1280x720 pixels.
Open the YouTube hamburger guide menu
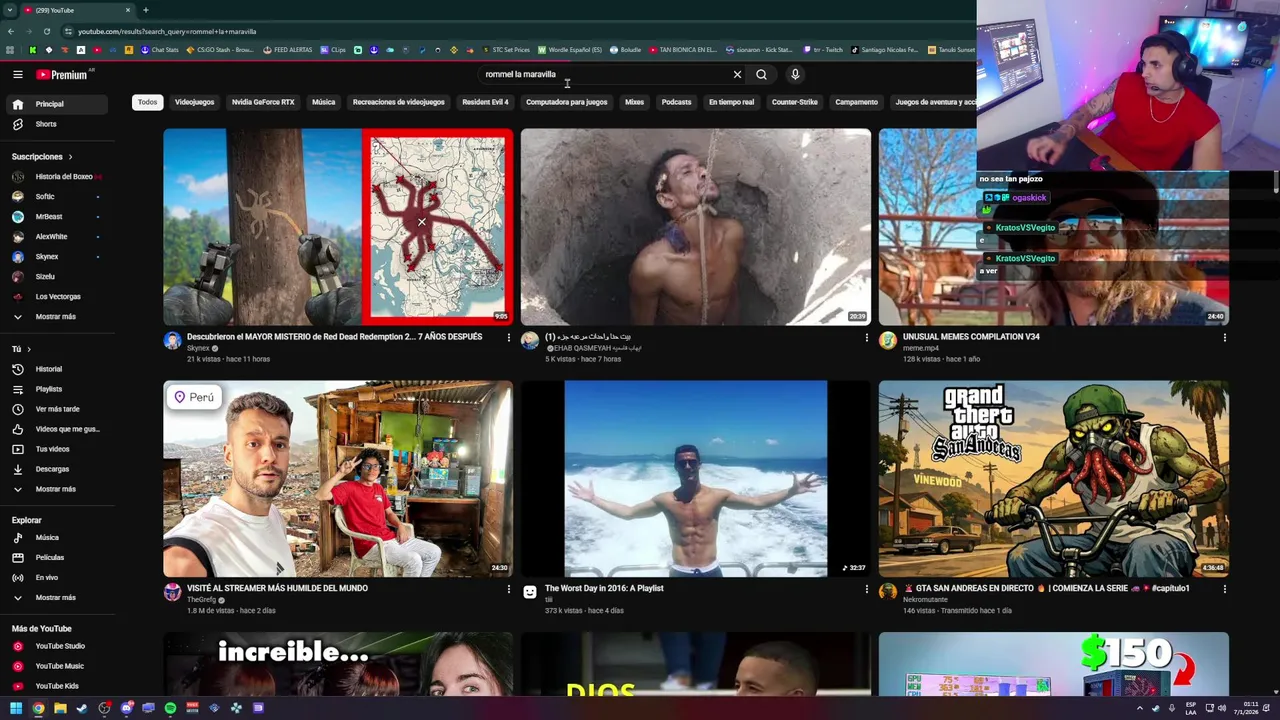[x=17, y=74]
